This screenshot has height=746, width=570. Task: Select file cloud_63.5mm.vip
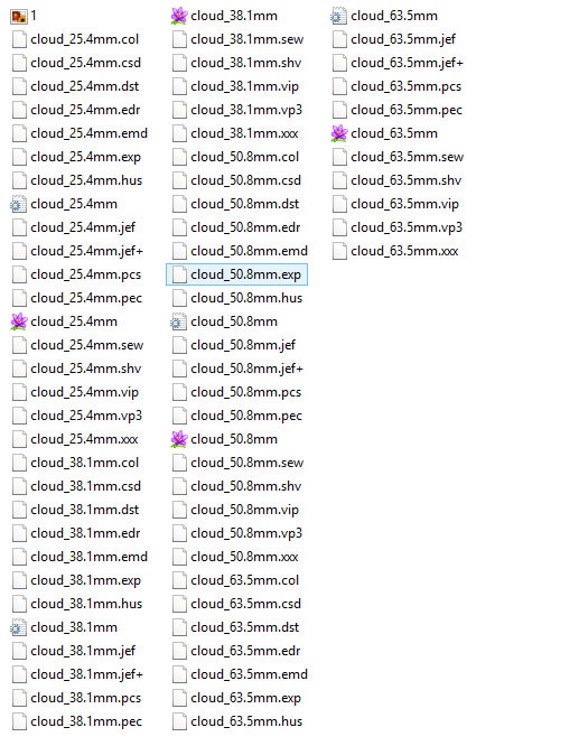396,204
